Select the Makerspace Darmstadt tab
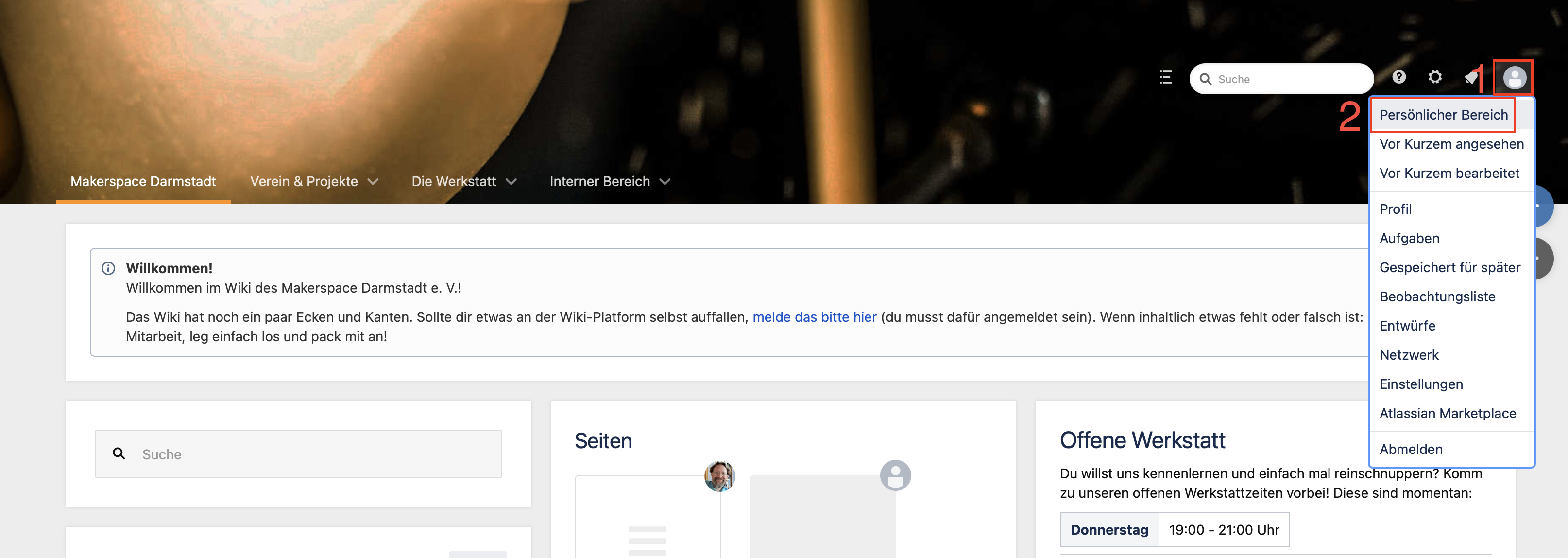1568x558 pixels. click(x=143, y=181)
